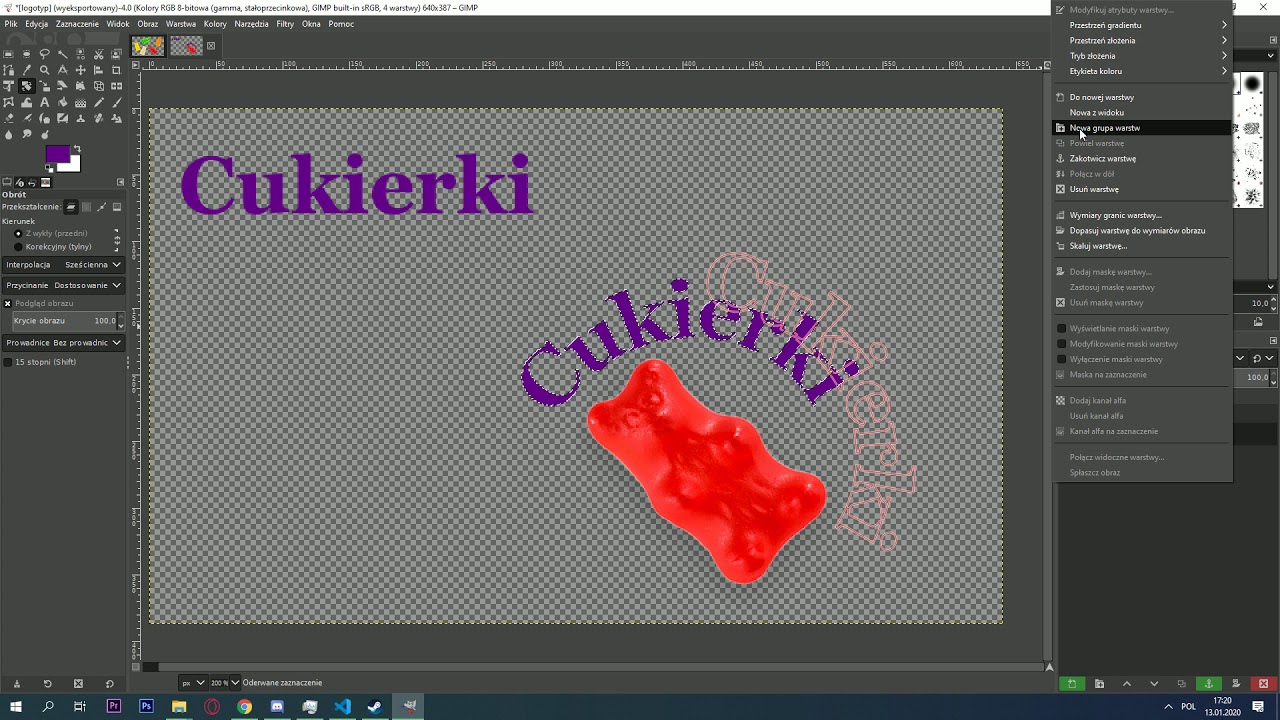Choose 'Skaluj warstwę...' menu entry
This screenshot has width=1280, height=720.
pos(1142,246)
